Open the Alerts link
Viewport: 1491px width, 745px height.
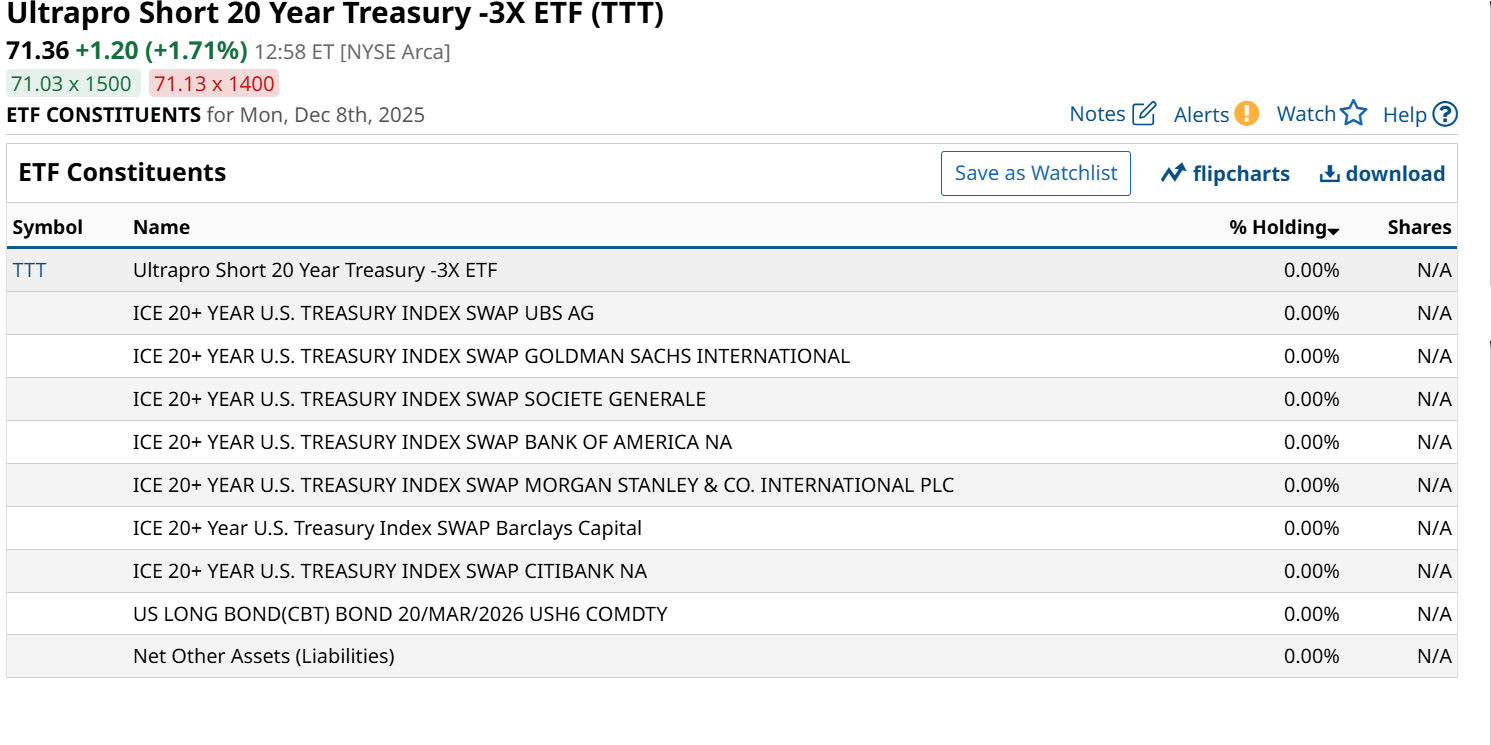tap(1201, 115)
